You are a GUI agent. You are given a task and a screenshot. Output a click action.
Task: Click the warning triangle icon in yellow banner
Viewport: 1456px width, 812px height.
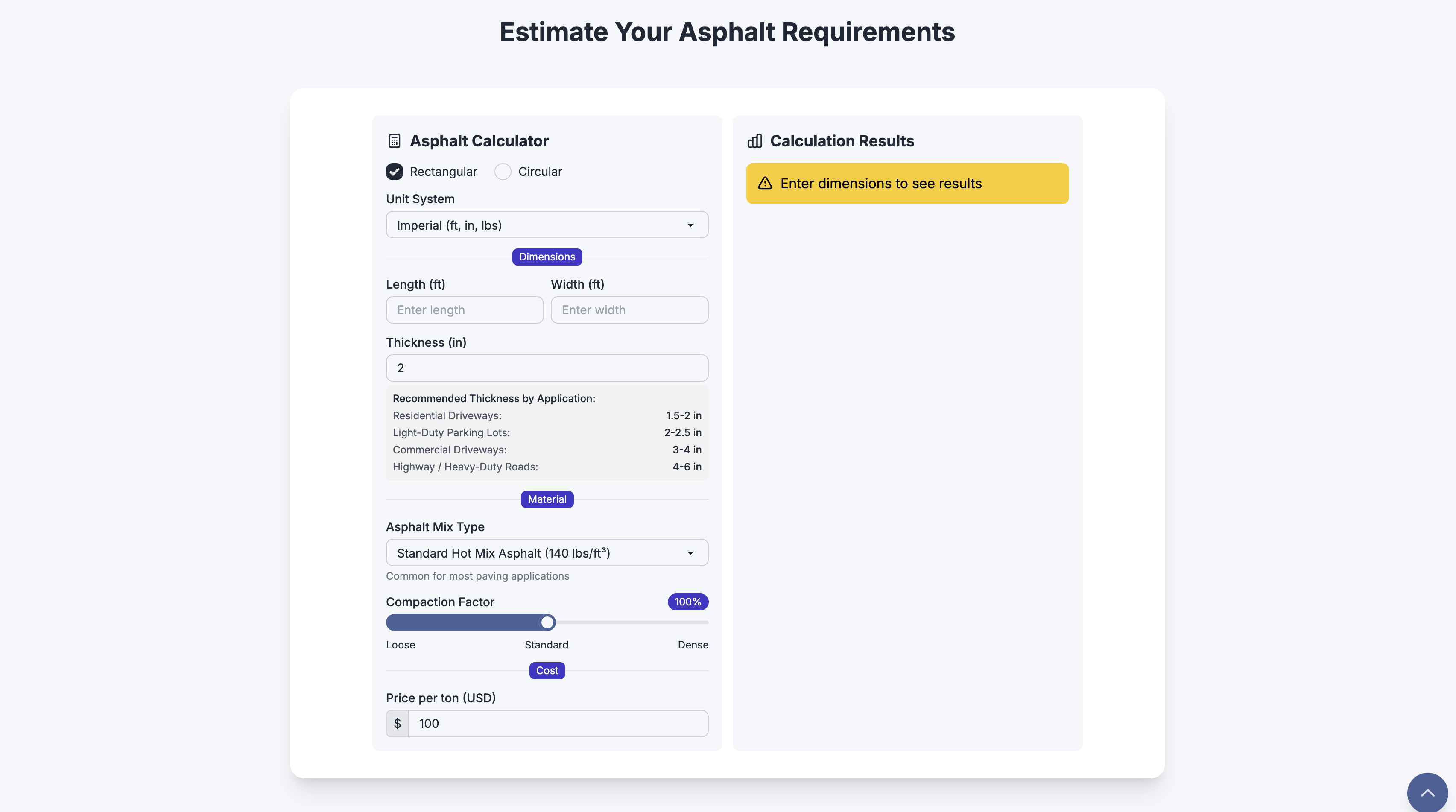tap(765, 183)
